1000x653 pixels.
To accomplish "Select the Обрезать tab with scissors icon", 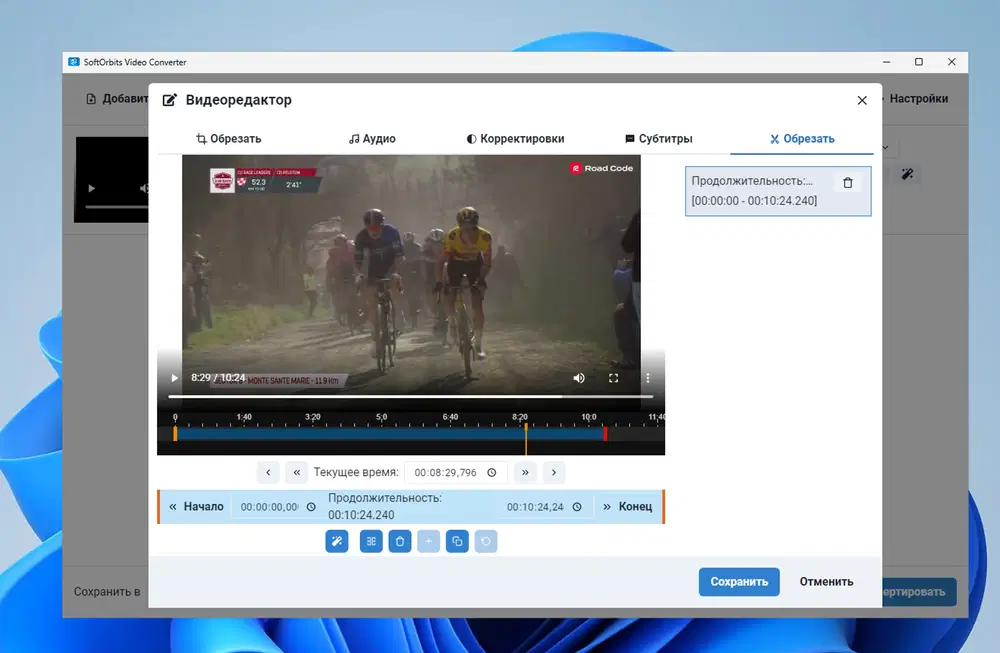I will click(802, 138).
